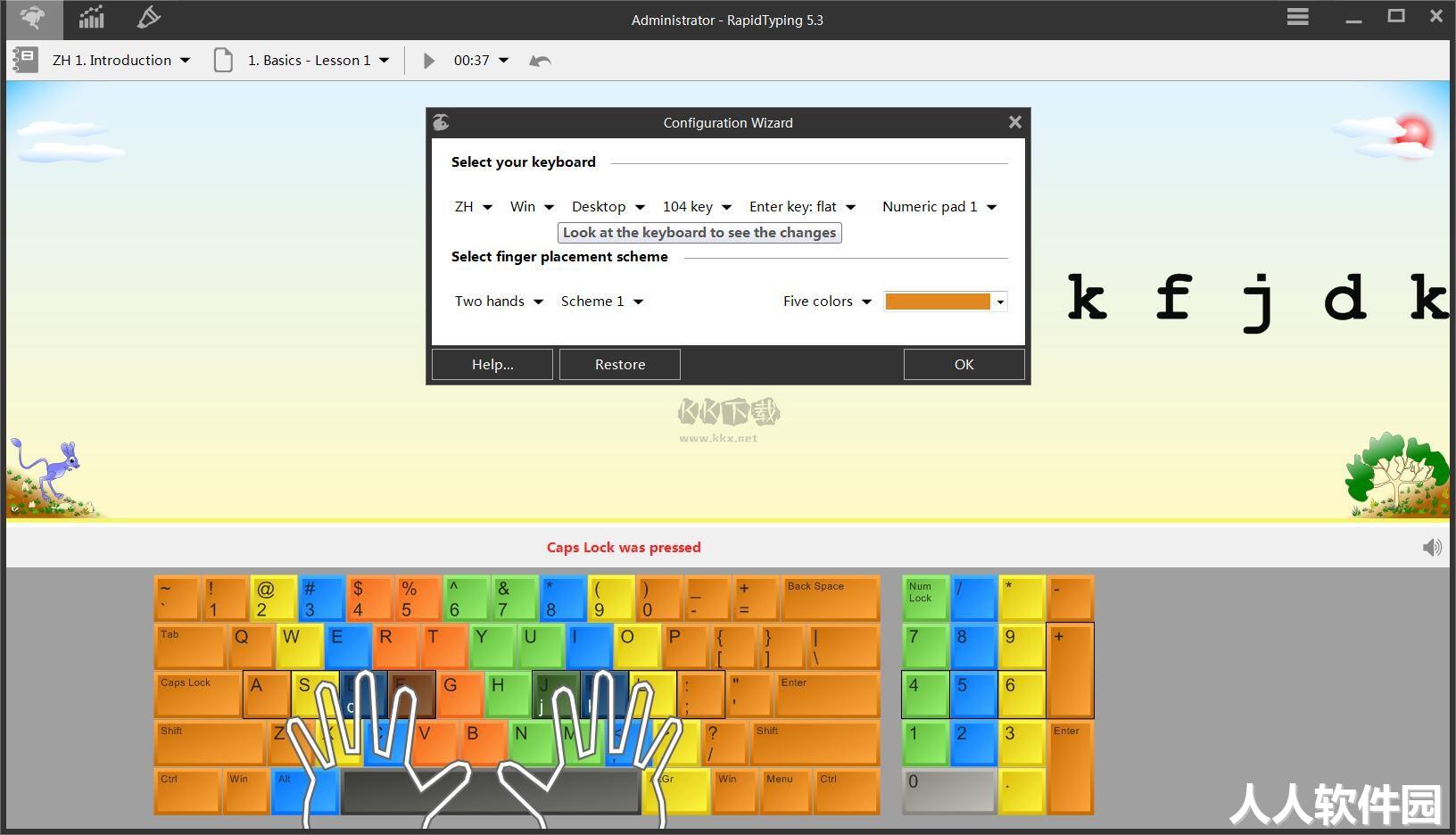The height and width of the screenshot is (835, 1456).
Task: Click the Help... button
Action: point(492,364)
